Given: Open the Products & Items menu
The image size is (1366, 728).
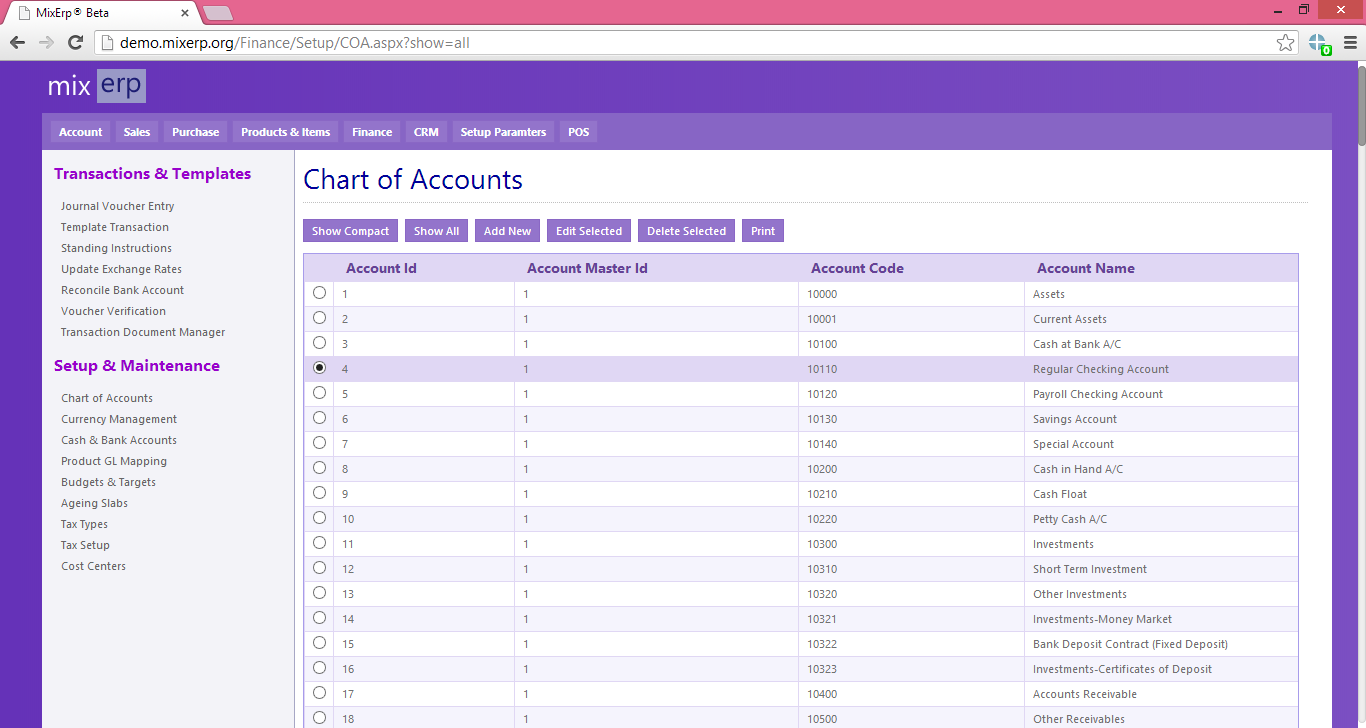Looking at the screenshot, I should [x=285, y=132].
